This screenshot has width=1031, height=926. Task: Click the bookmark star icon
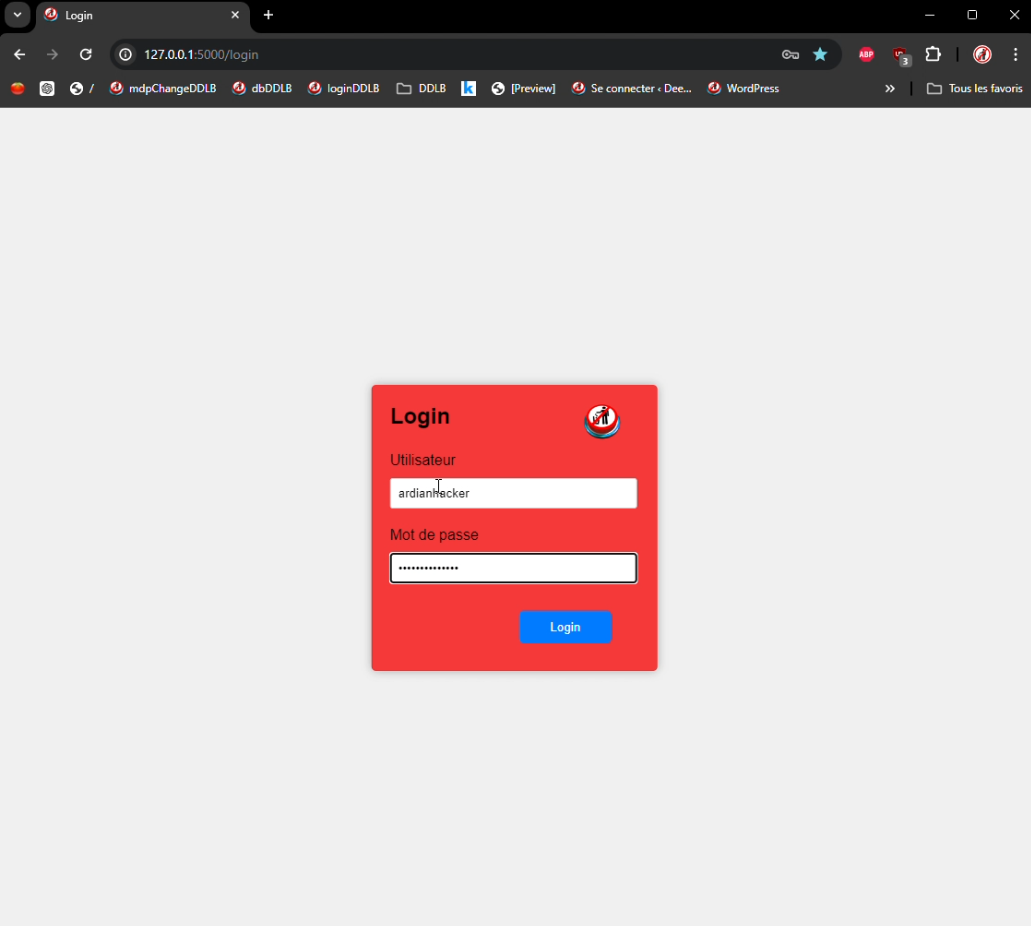pyautogui.click(x=820, y=55)
